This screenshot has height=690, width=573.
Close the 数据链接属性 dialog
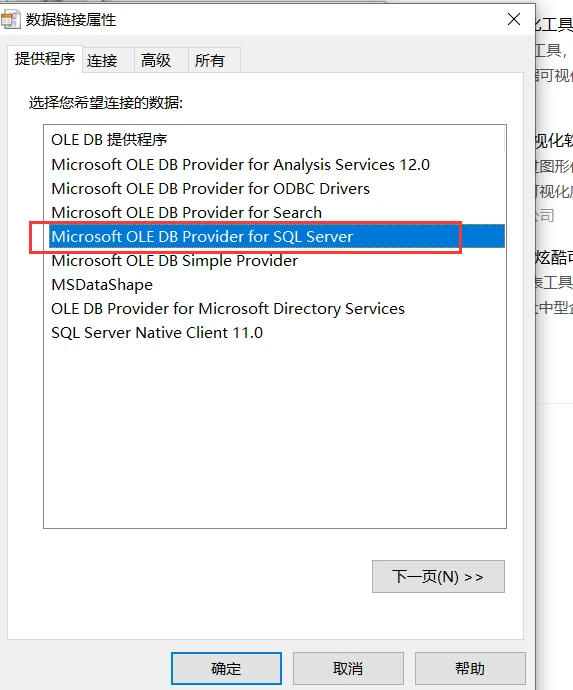coord(514,19)
